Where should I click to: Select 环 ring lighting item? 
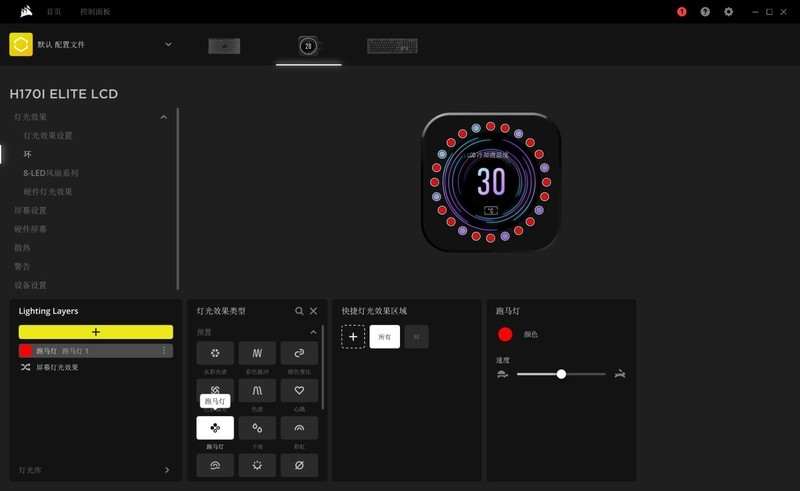pyautogui.click(x=28, y=154)
